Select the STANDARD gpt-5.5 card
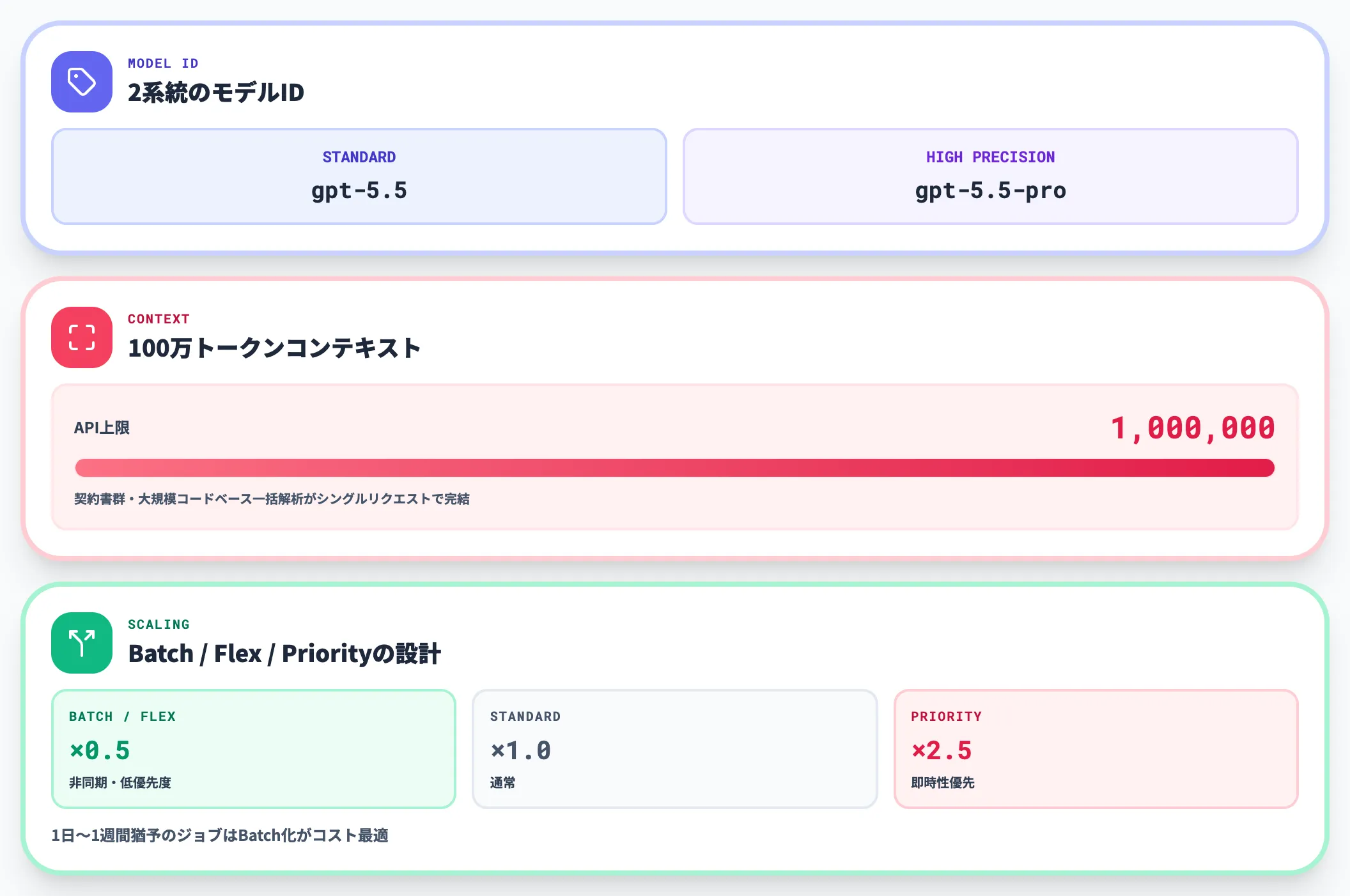 pyautogui.click(x=359, y=176)
